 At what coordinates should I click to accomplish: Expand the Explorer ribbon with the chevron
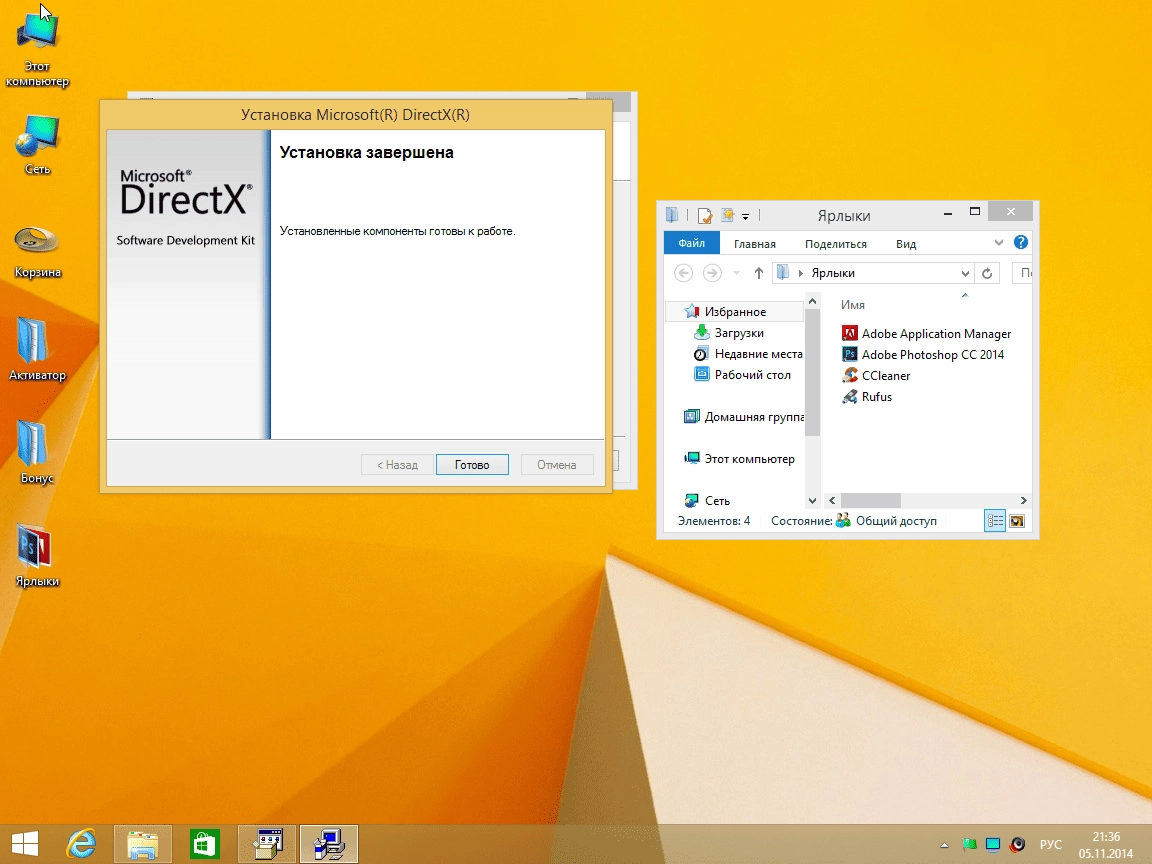(998, 242)
